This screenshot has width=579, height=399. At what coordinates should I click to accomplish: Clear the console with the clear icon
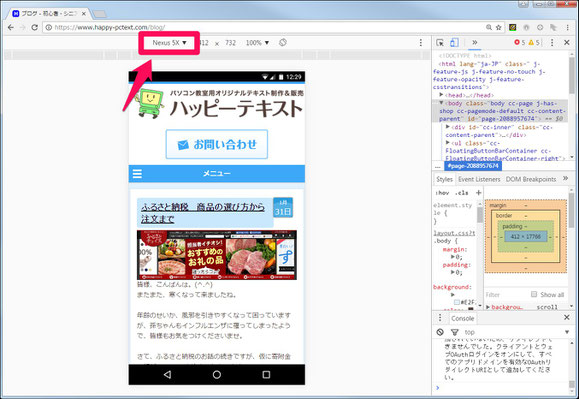[440, 332]
